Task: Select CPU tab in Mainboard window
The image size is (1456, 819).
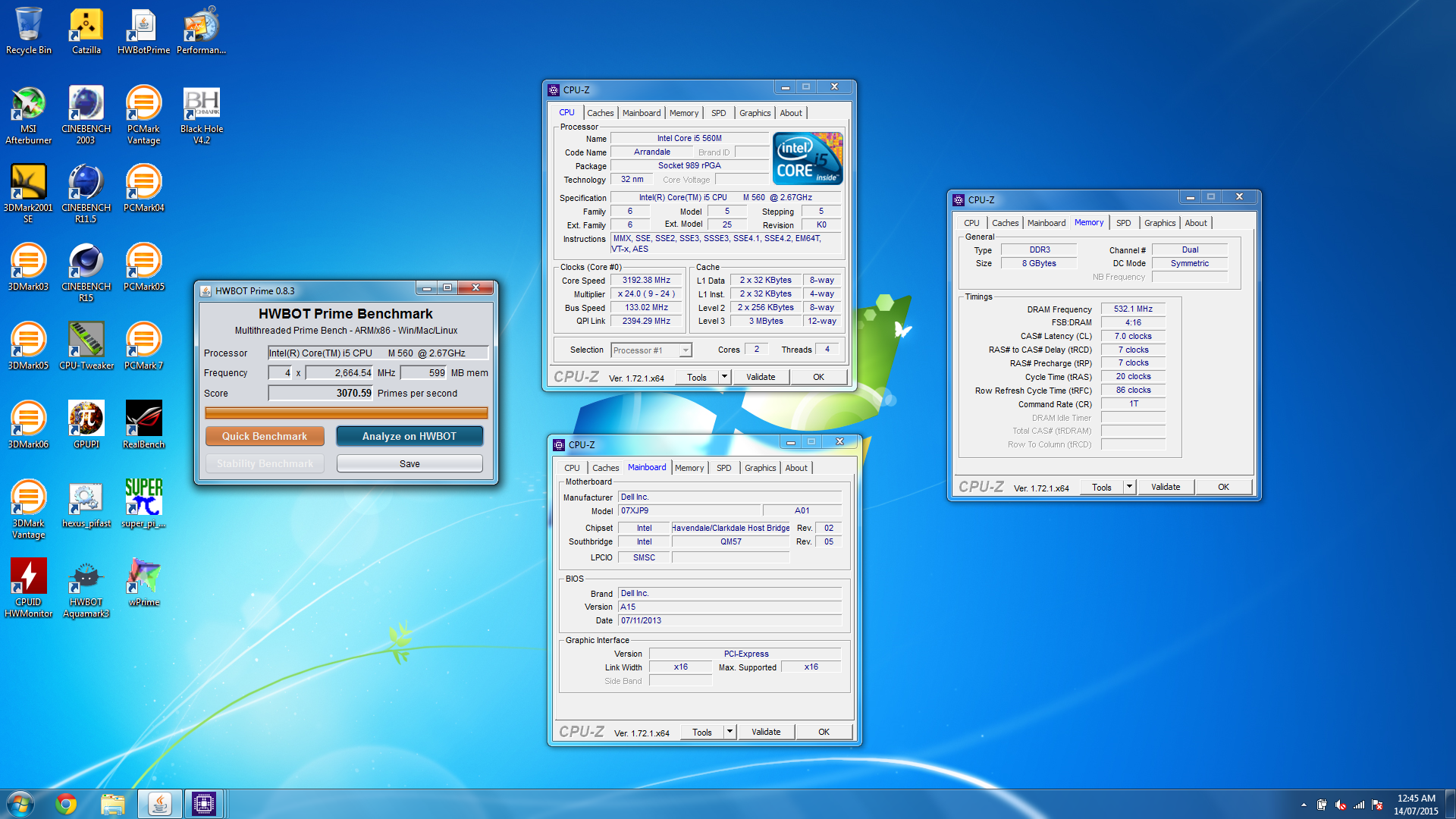Action: pyautogui.click(x=572, y=468)
